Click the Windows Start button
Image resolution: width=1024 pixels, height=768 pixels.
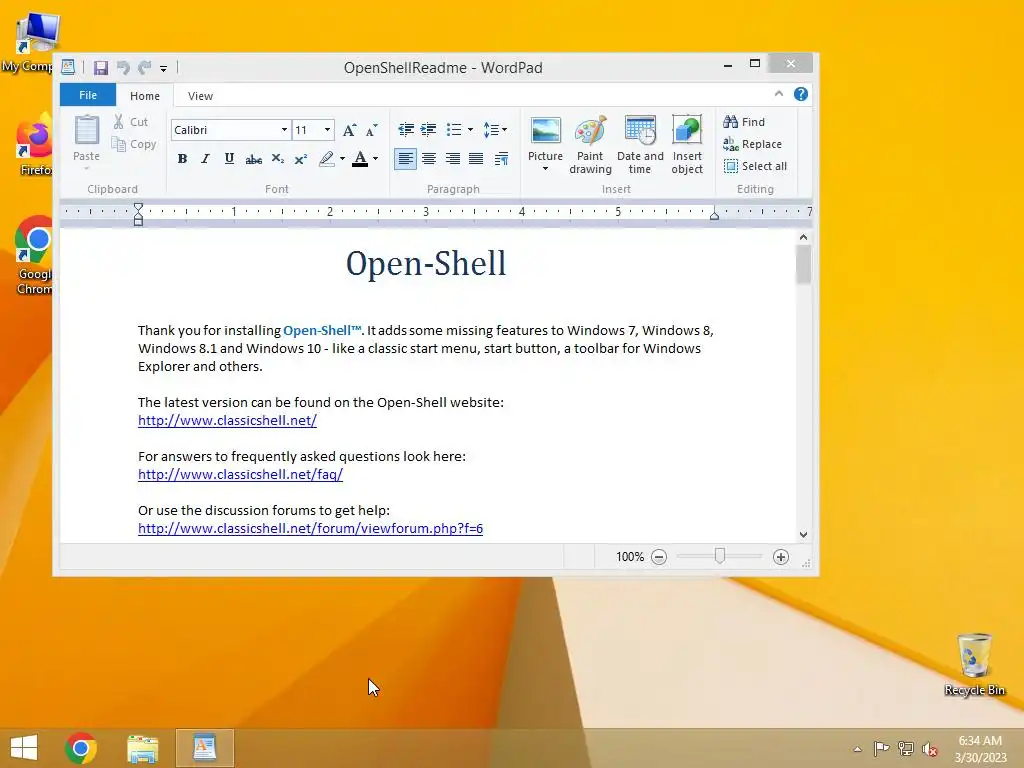pos(24,747)
